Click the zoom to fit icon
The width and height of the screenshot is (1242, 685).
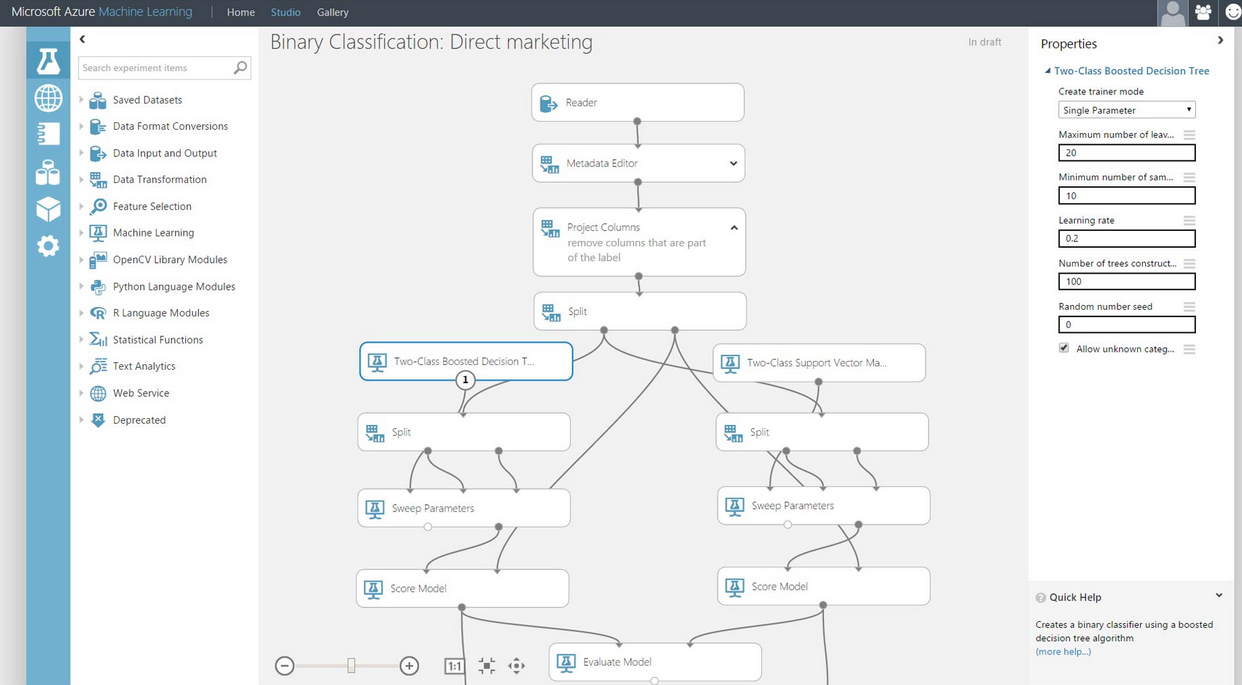point(486,666)
